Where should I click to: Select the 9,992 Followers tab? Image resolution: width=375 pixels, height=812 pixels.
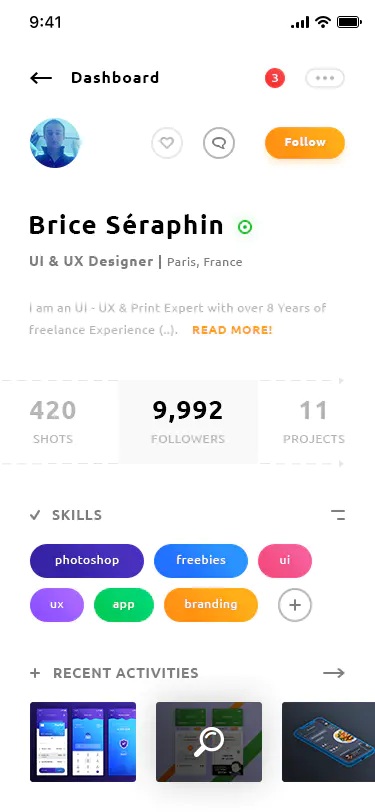tap(188, 422)
